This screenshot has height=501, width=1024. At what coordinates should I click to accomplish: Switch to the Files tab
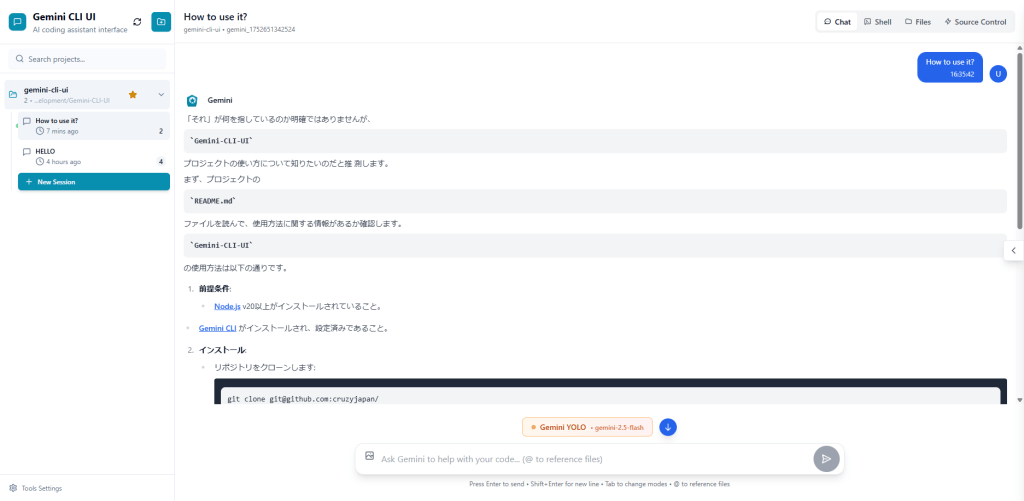[x=918, y=22]
